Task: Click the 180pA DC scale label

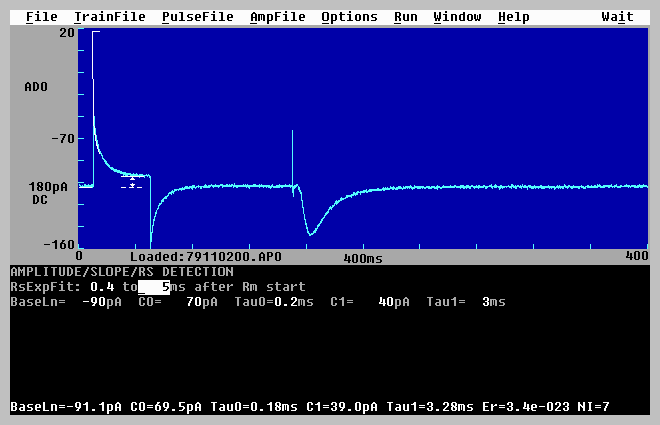Action: pyautogui.click(x=41, y=193)
